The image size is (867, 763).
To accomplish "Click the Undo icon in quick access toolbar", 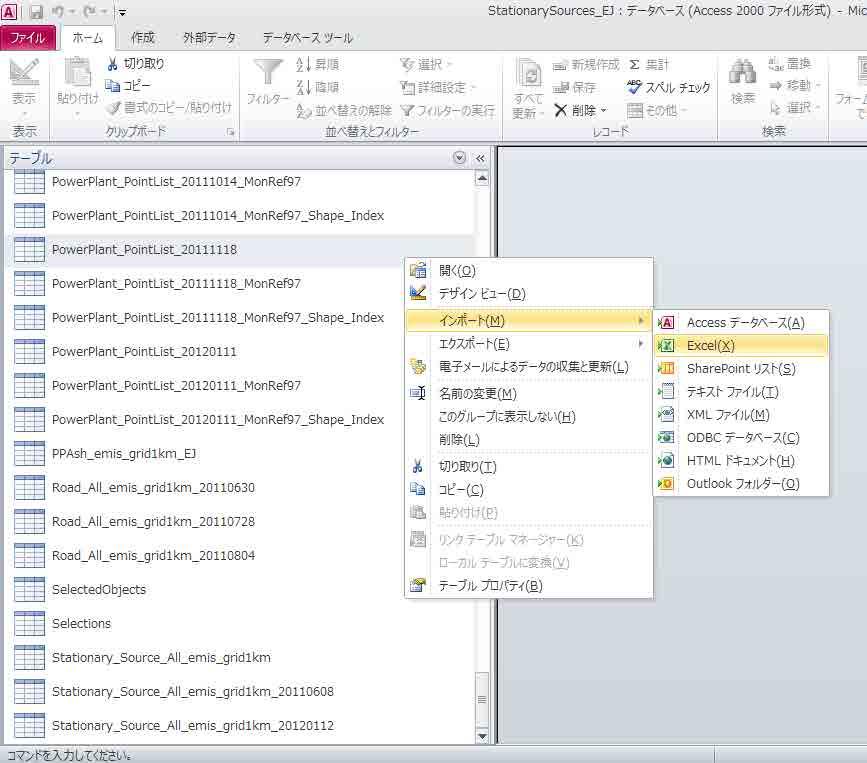I will [58, 12].
